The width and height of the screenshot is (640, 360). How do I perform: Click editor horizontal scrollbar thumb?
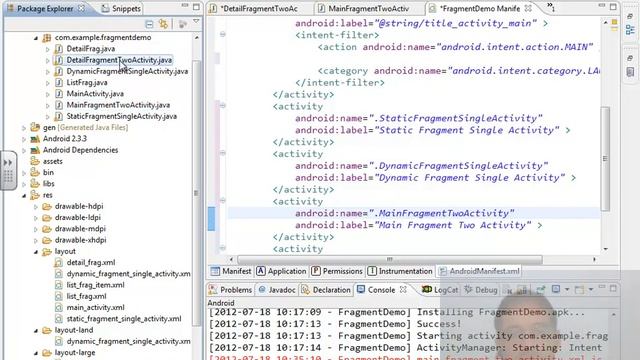pos(390,260)
